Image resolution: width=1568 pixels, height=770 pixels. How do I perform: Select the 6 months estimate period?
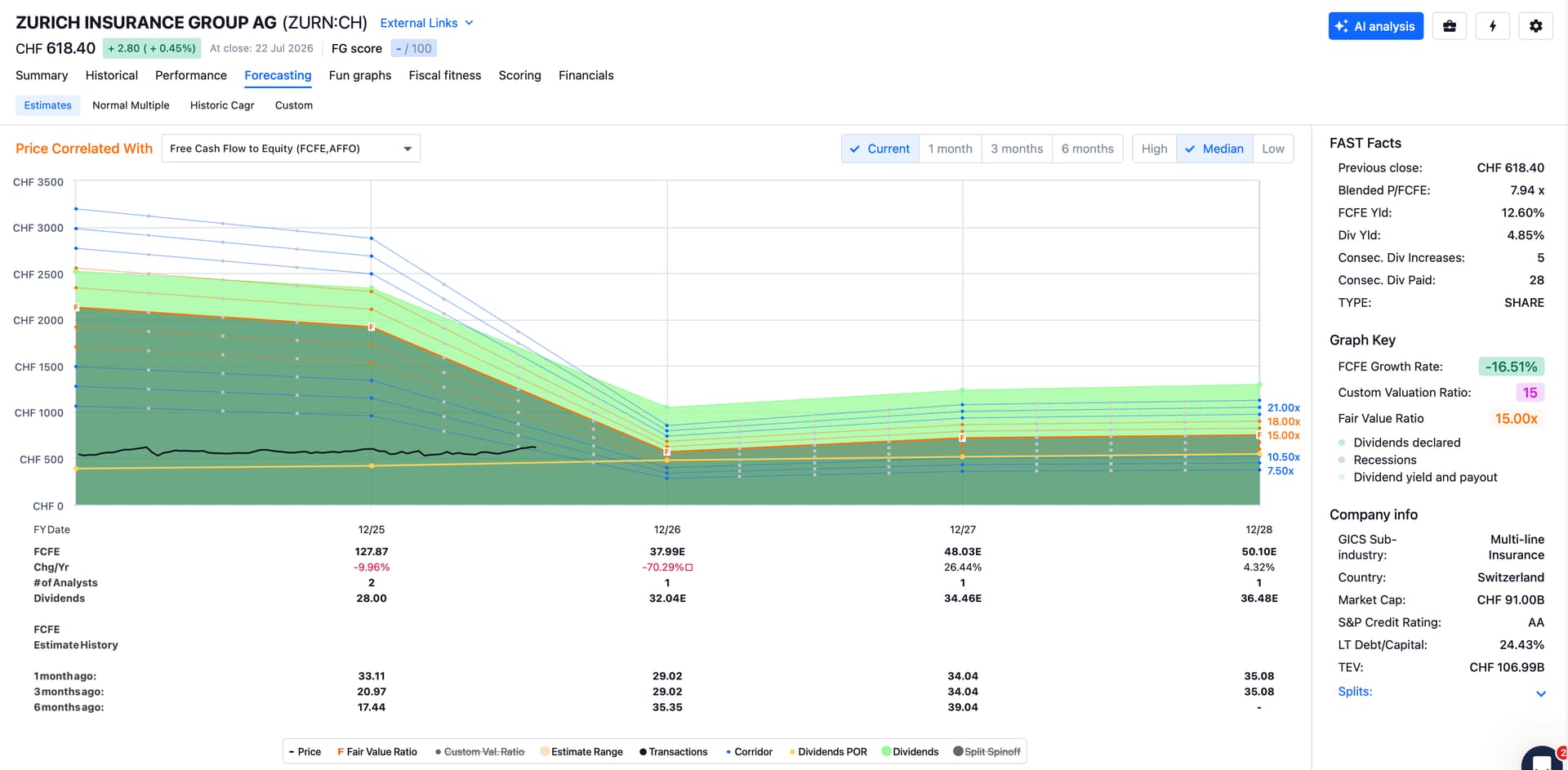[x=1088, y=149]
